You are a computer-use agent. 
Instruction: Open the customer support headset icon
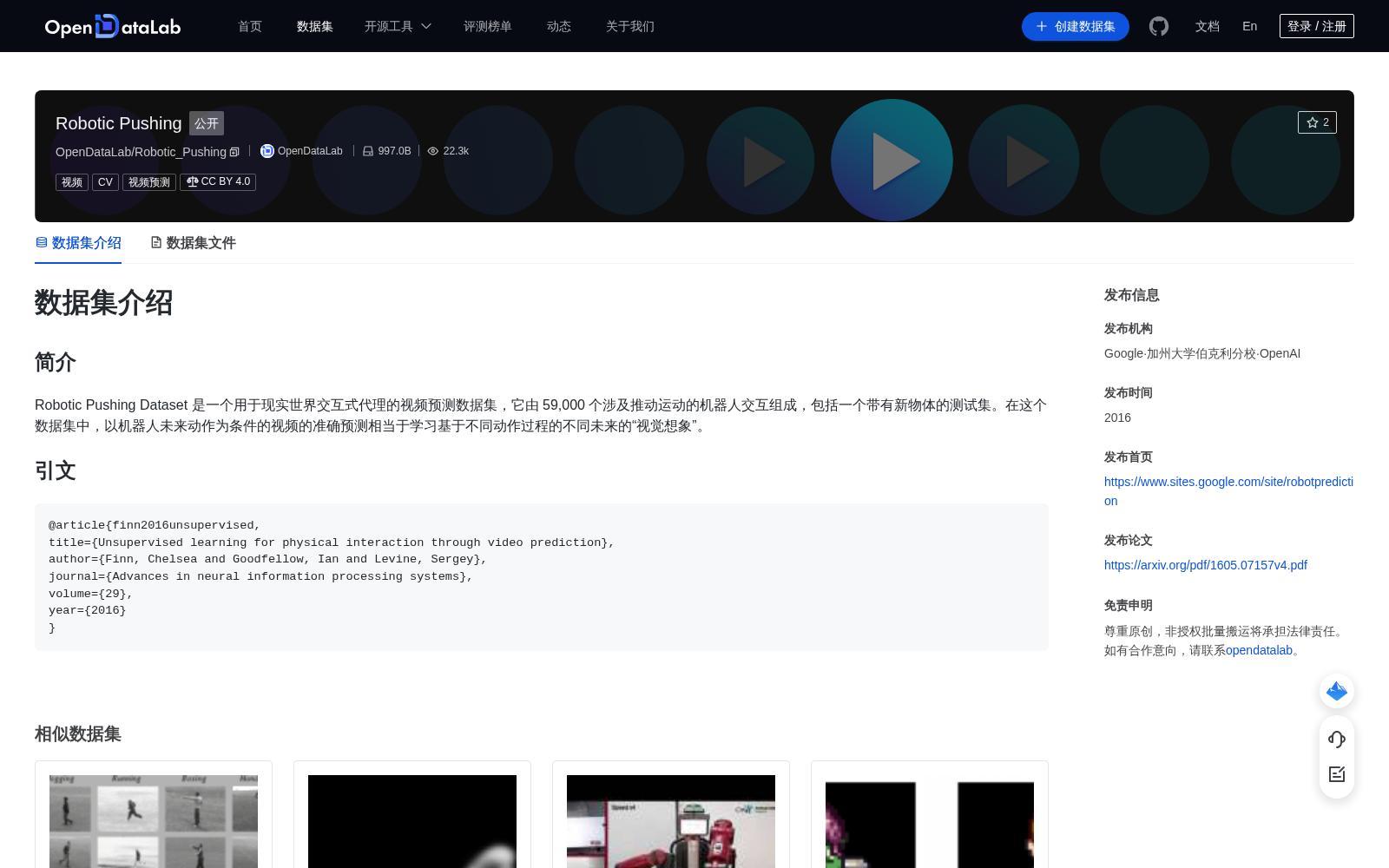pos(1337,740)
